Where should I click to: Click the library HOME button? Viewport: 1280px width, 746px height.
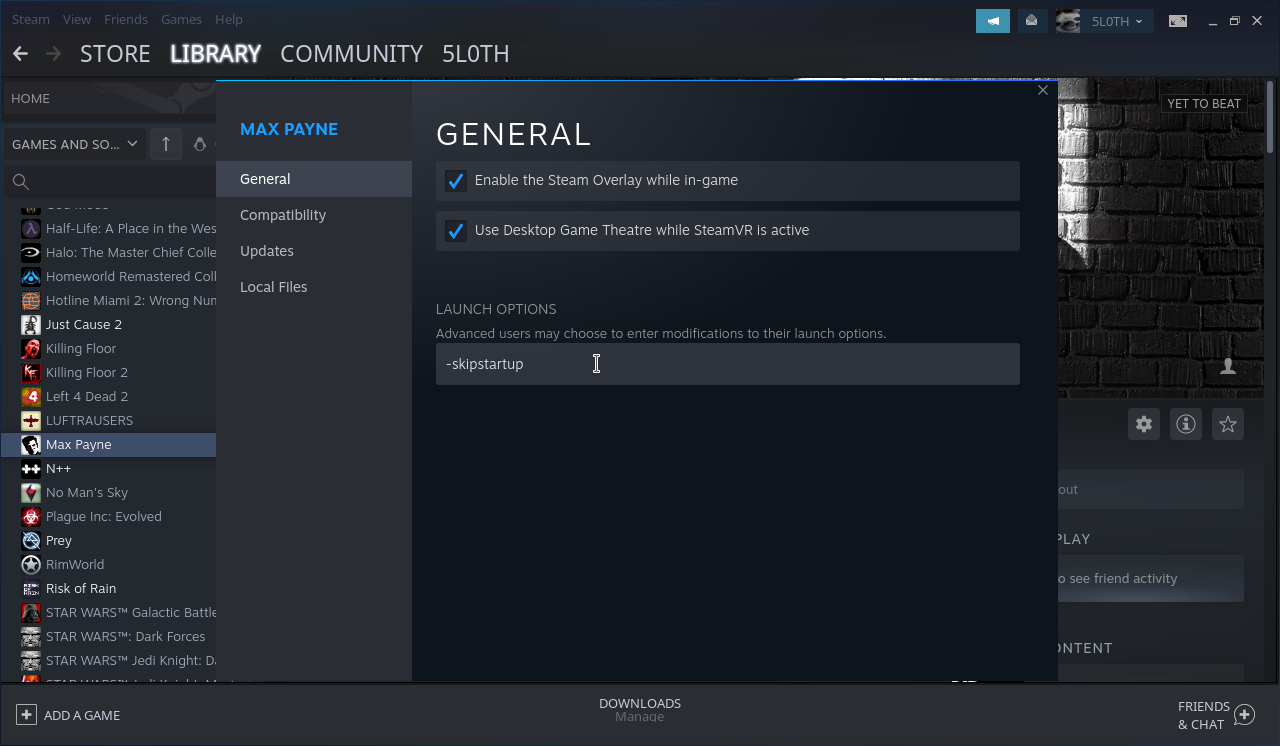point(31,98)
